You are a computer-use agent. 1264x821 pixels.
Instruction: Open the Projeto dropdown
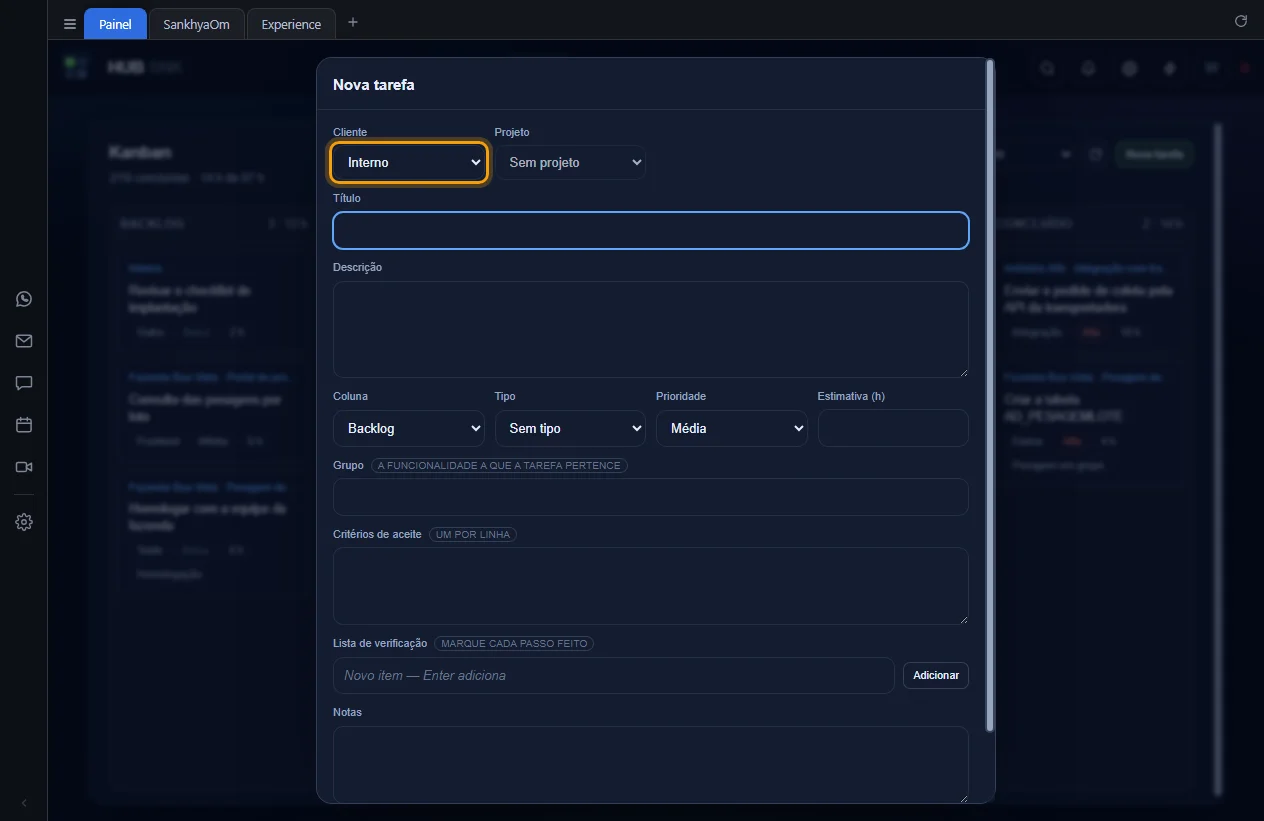(x=570, y=162)
